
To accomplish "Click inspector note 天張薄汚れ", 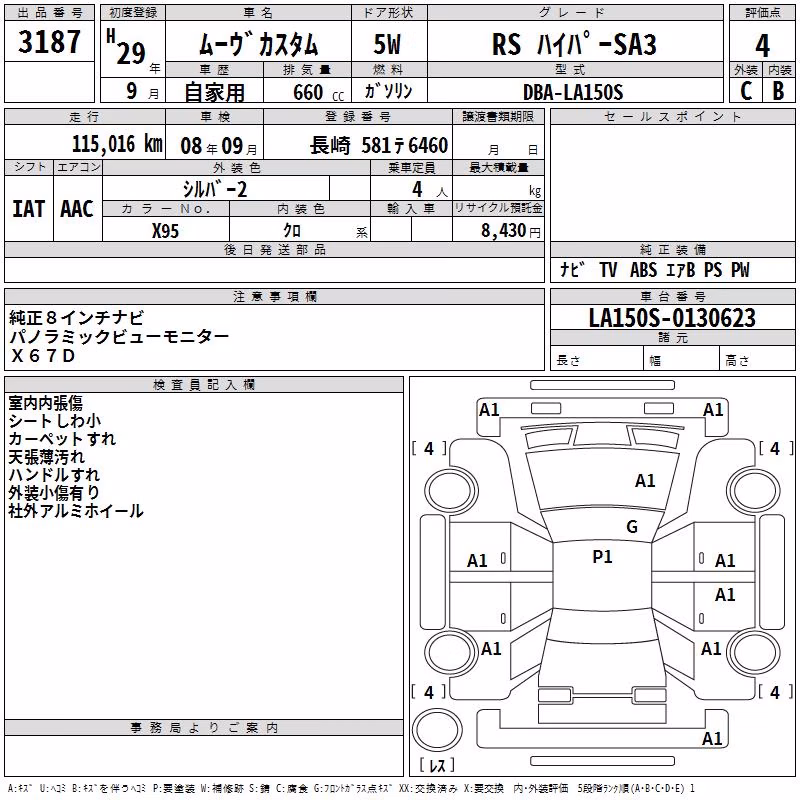I will 46,457.
